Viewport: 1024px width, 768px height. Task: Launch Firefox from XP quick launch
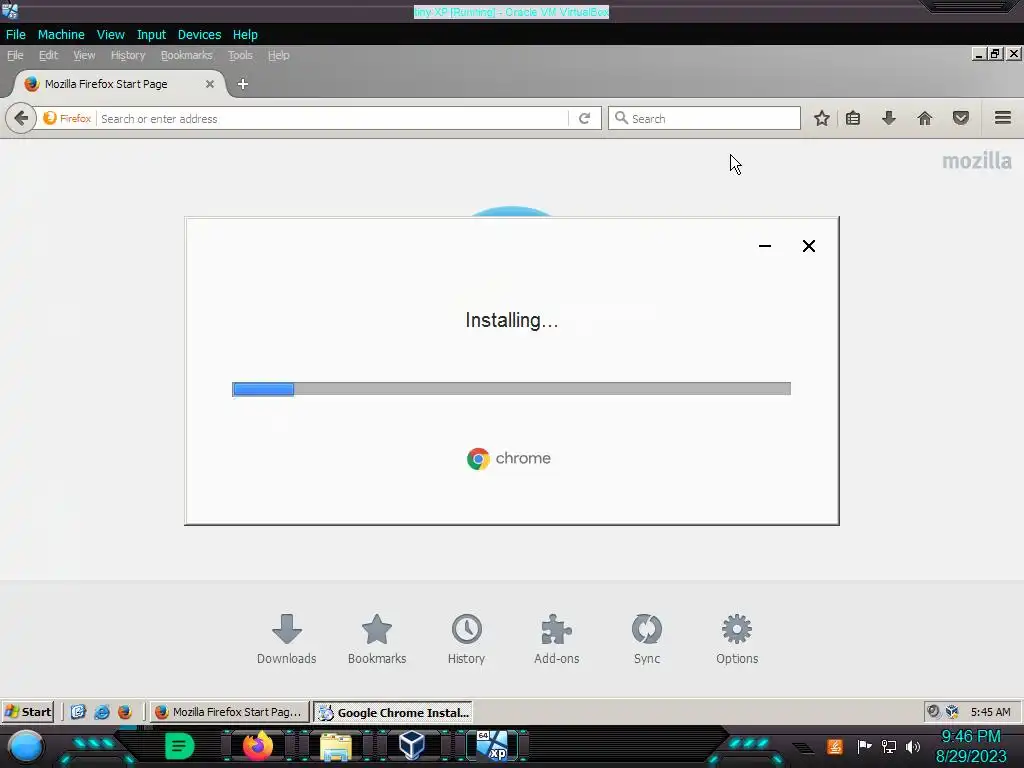[125, 712]
